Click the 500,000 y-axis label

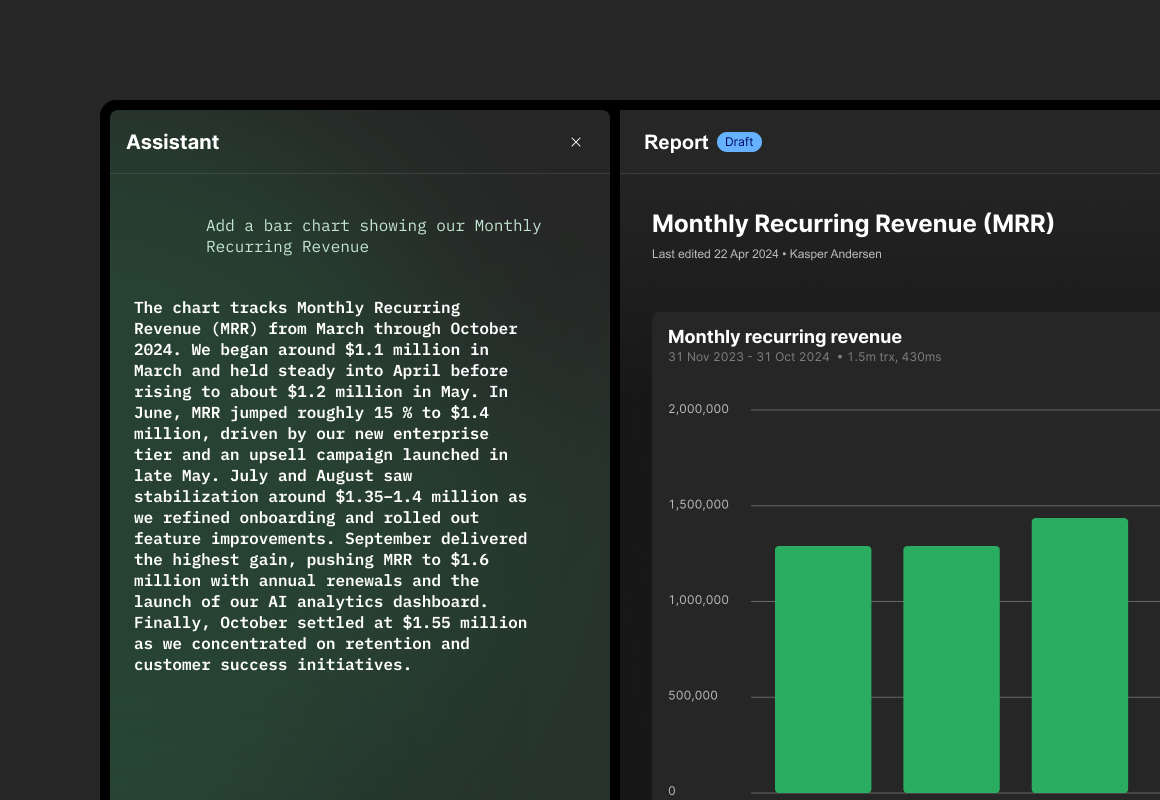coord(692,696)
